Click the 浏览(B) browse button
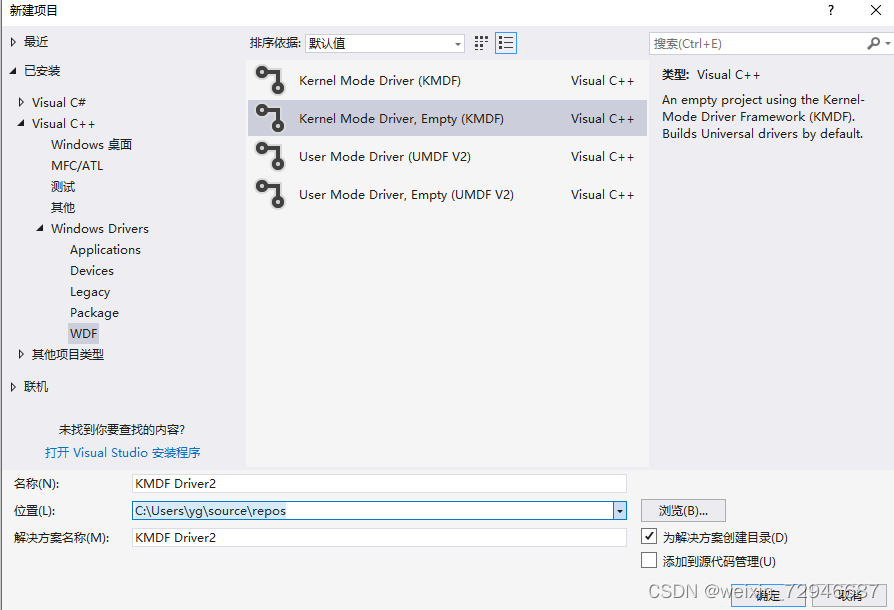894x610 pixels. pos(683,510)
